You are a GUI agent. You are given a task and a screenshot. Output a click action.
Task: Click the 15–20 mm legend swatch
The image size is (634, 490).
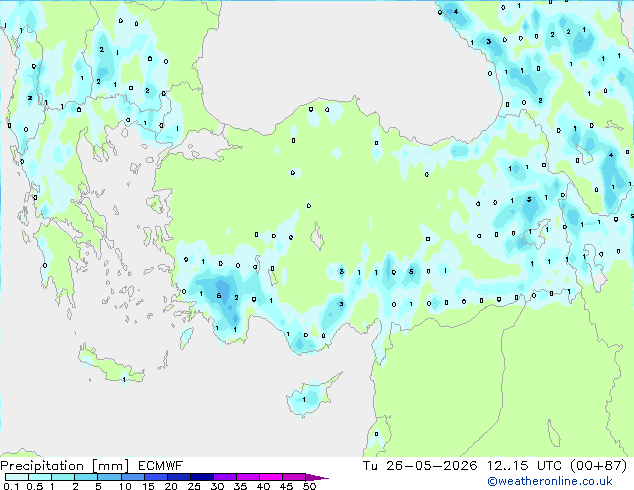coord(156,477)
